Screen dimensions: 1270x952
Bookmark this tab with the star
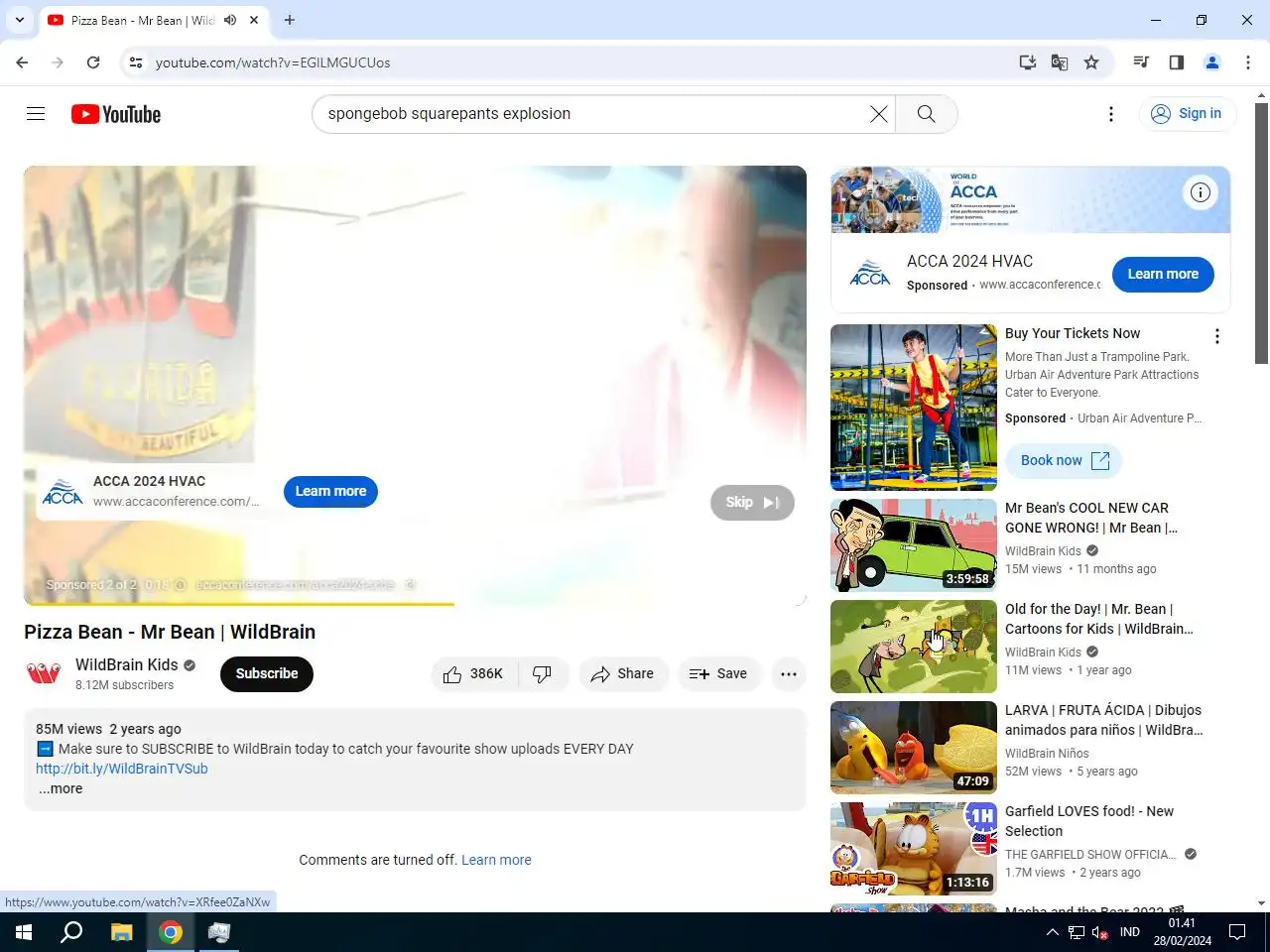click(1091, 62)
